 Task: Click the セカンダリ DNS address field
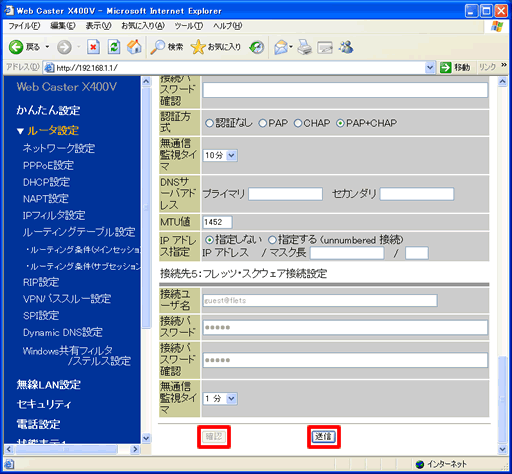(x=417, y=194)
